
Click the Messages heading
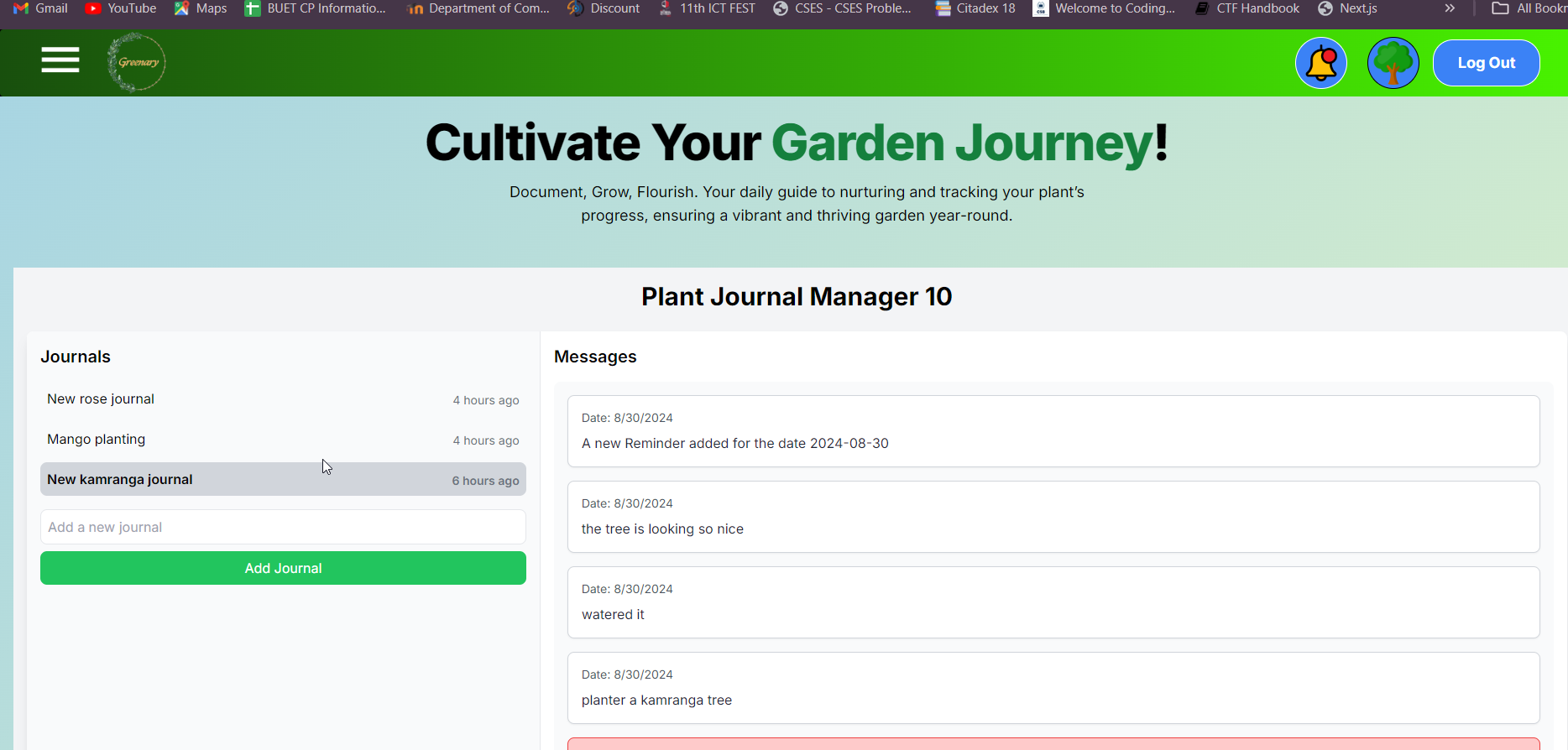coord(595,357)
